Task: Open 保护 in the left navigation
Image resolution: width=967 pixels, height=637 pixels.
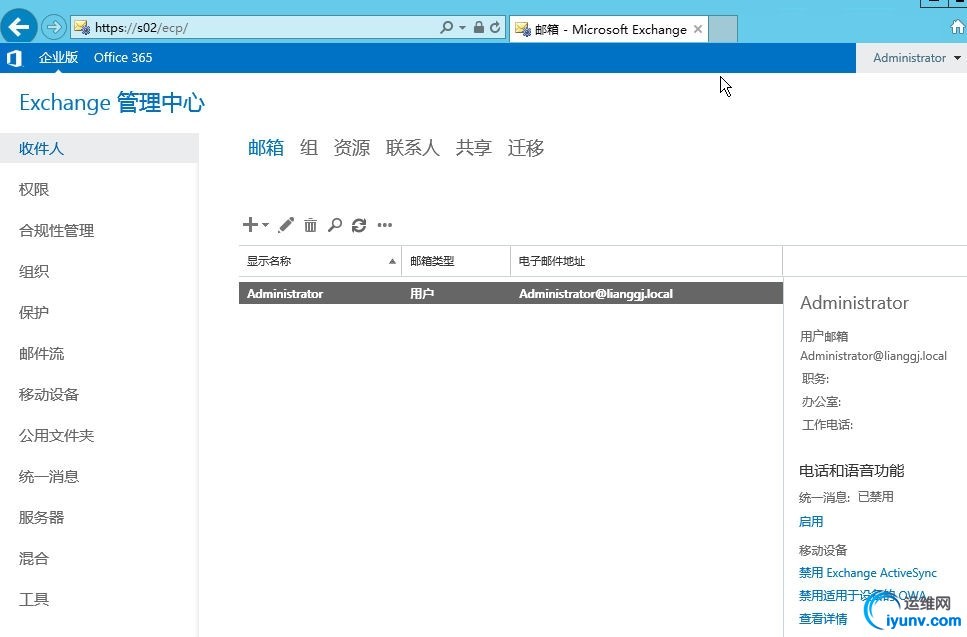Action: (x=34, y=313)
